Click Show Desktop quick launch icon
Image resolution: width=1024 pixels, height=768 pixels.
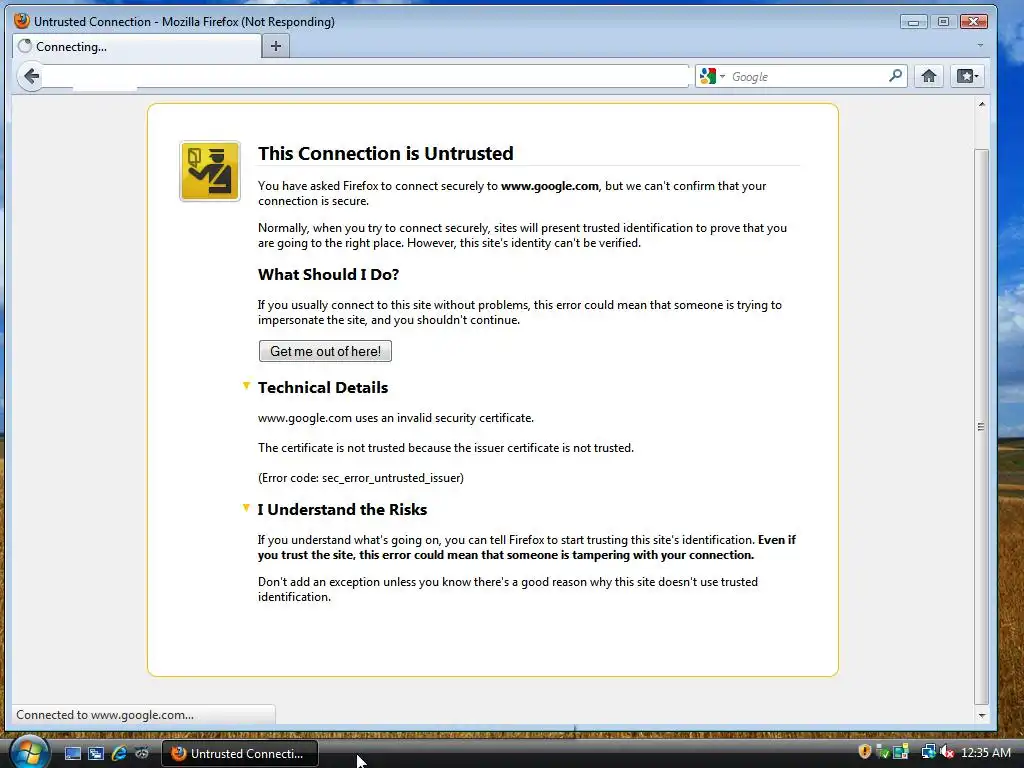[x=72, y=754]
